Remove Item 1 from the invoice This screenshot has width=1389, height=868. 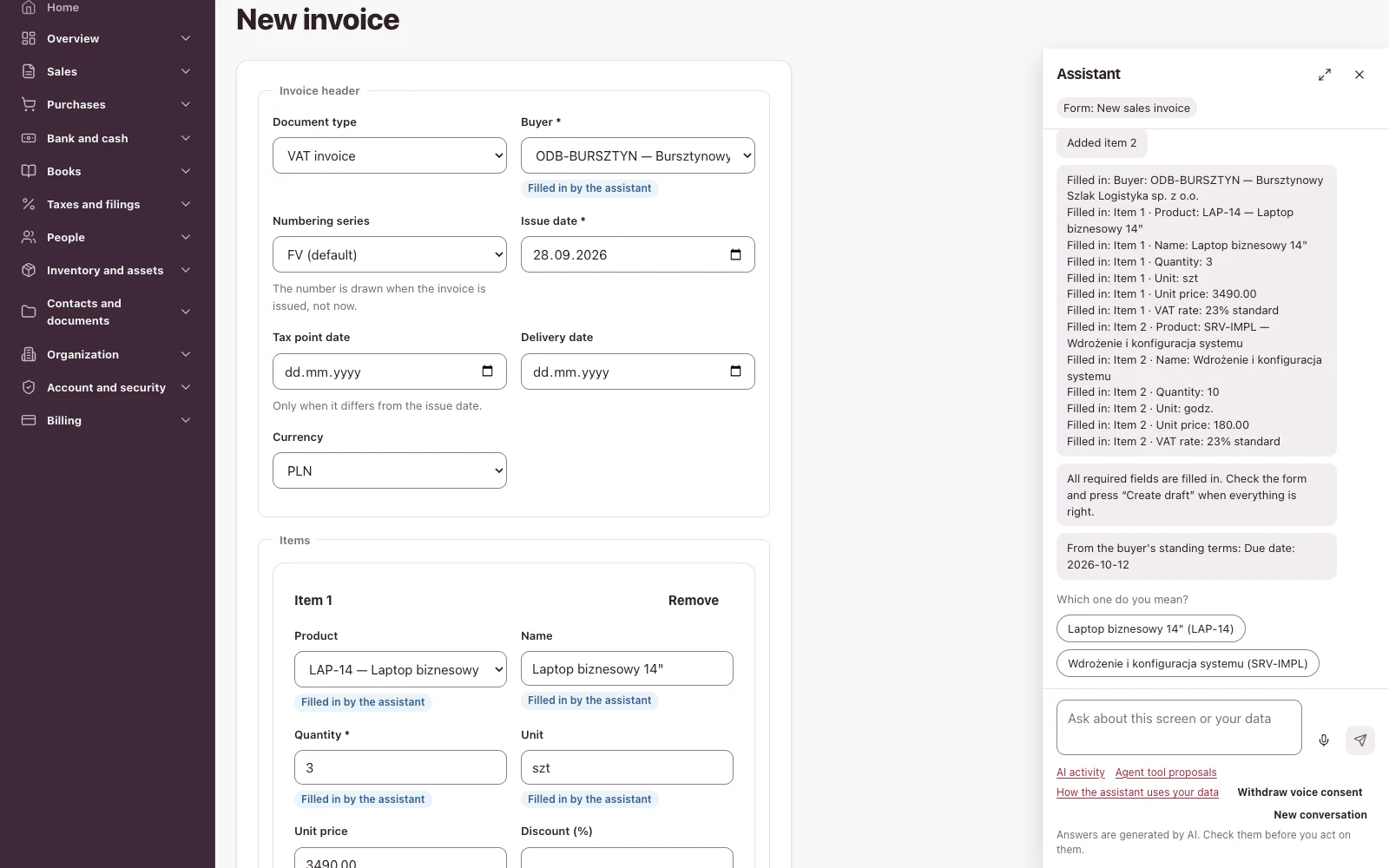[x=694, y=601]
